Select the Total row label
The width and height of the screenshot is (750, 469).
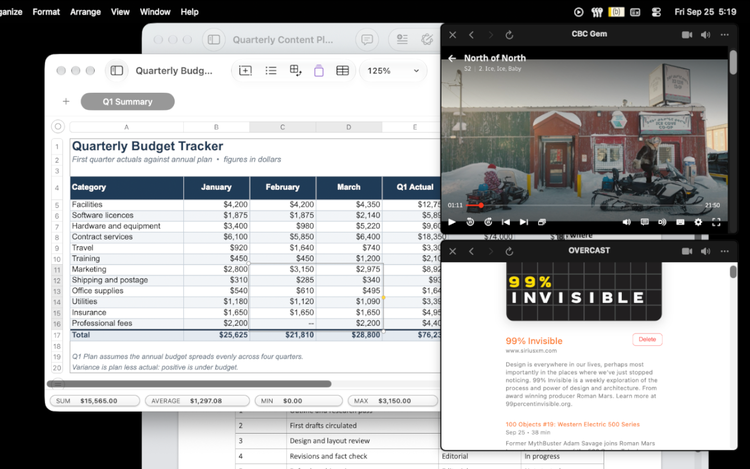pyautogui.click(x=81, y=335)
